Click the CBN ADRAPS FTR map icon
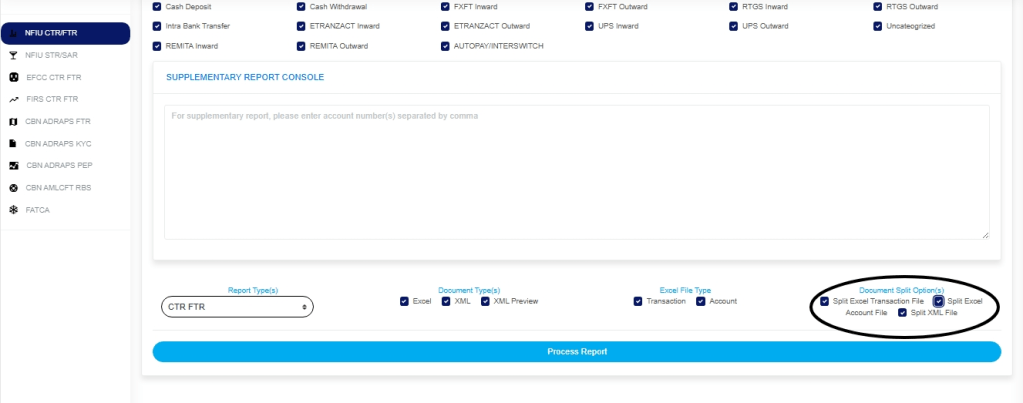This screenshot has width=1023, height=403. [x=13, y=121]
